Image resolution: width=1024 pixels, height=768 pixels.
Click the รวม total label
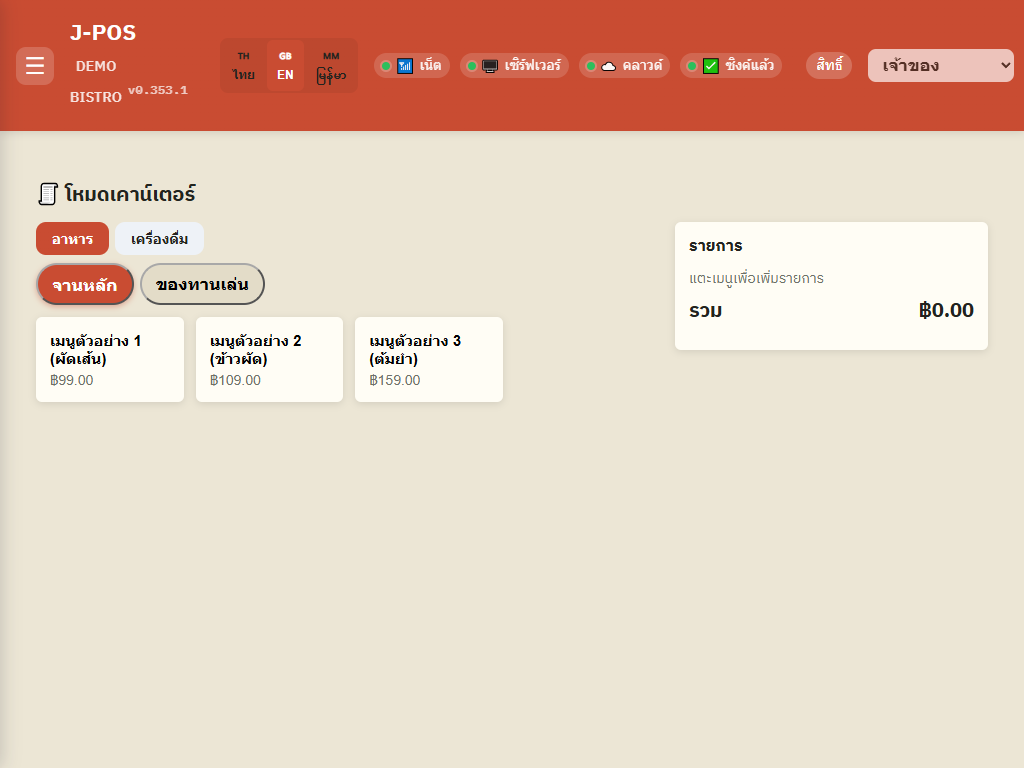click(x=705, y=310)
